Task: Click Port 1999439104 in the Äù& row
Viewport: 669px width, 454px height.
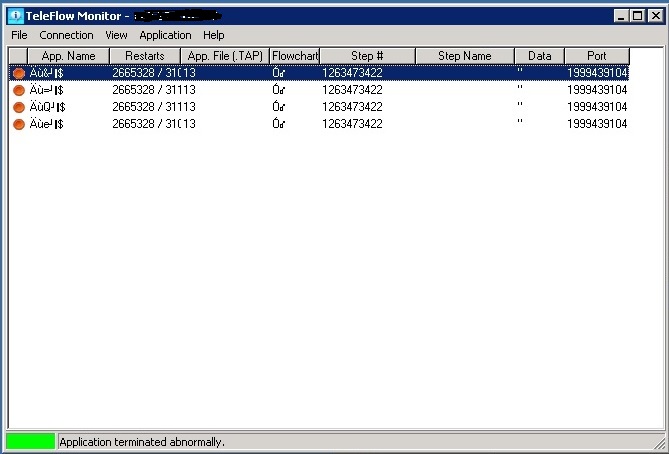Action: (597, 73)
